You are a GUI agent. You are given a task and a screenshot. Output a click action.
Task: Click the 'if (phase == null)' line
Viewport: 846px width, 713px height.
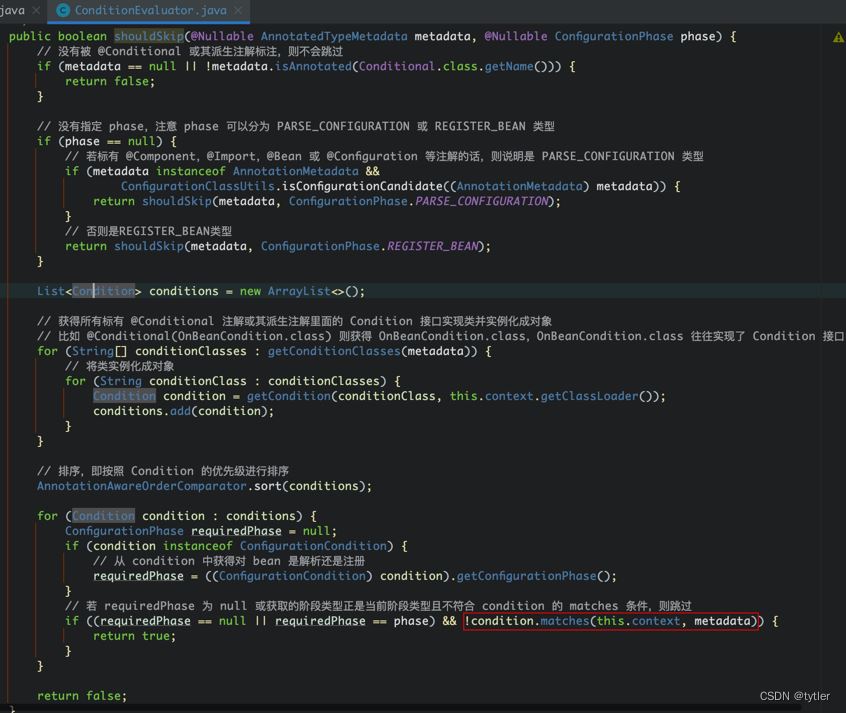[106, 141]
